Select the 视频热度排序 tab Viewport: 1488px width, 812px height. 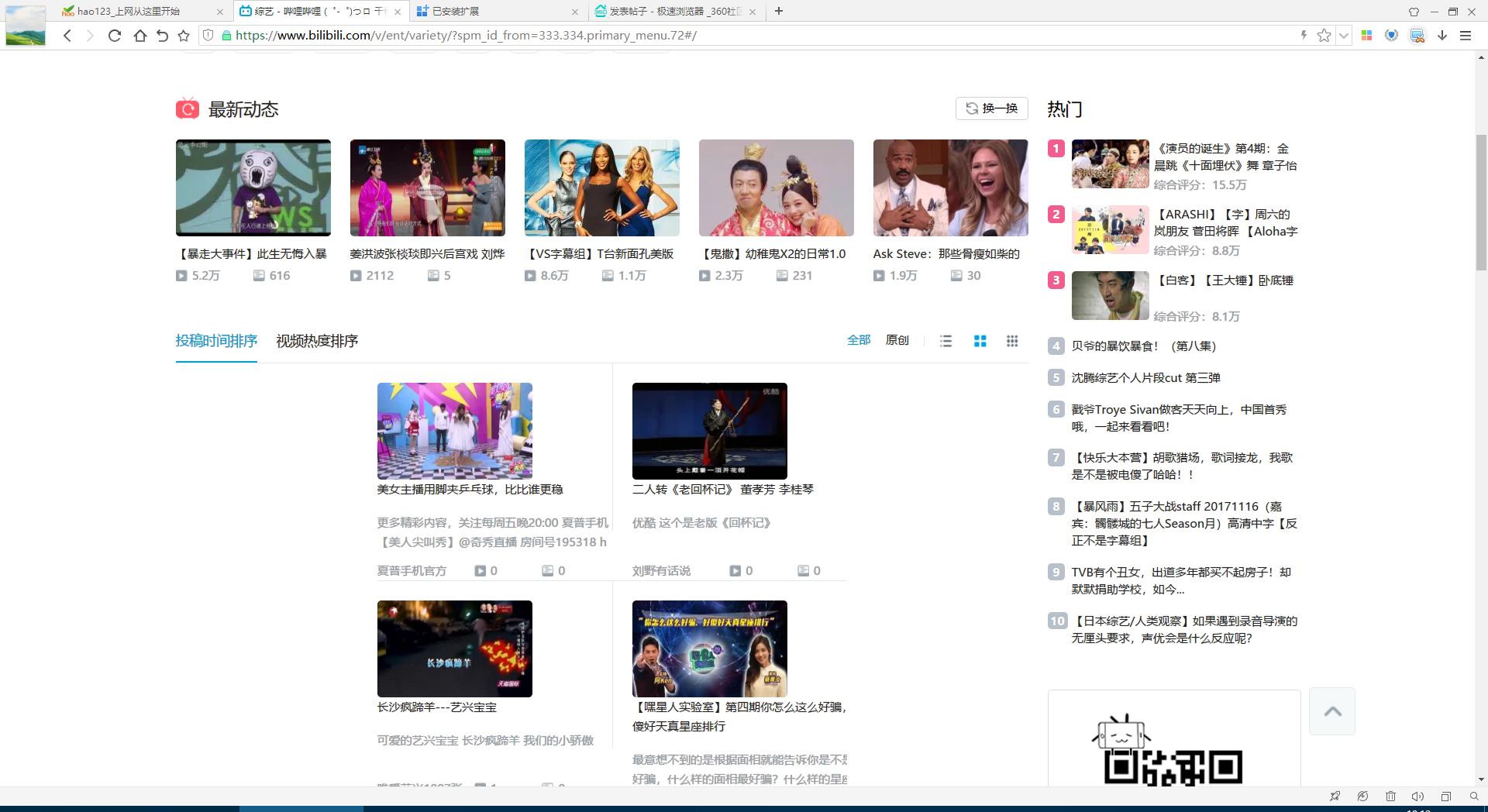tap(317, 341)
